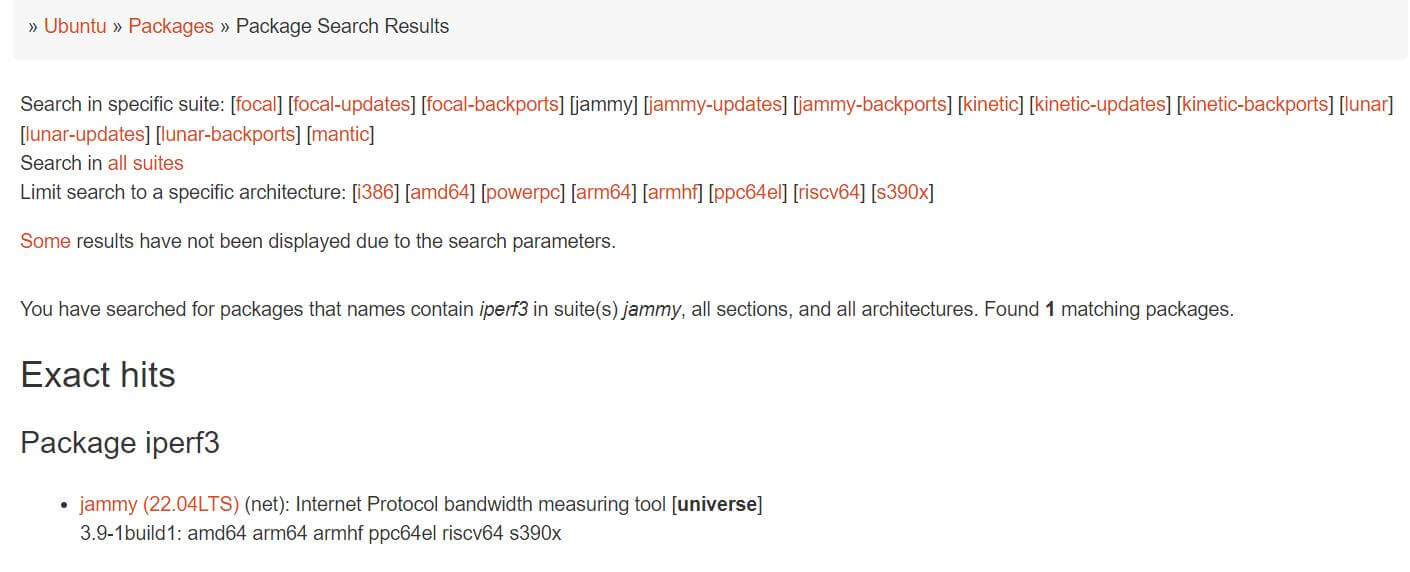
Task: Switch search to jammy-updates suite
Action: (x=714, y=104)
